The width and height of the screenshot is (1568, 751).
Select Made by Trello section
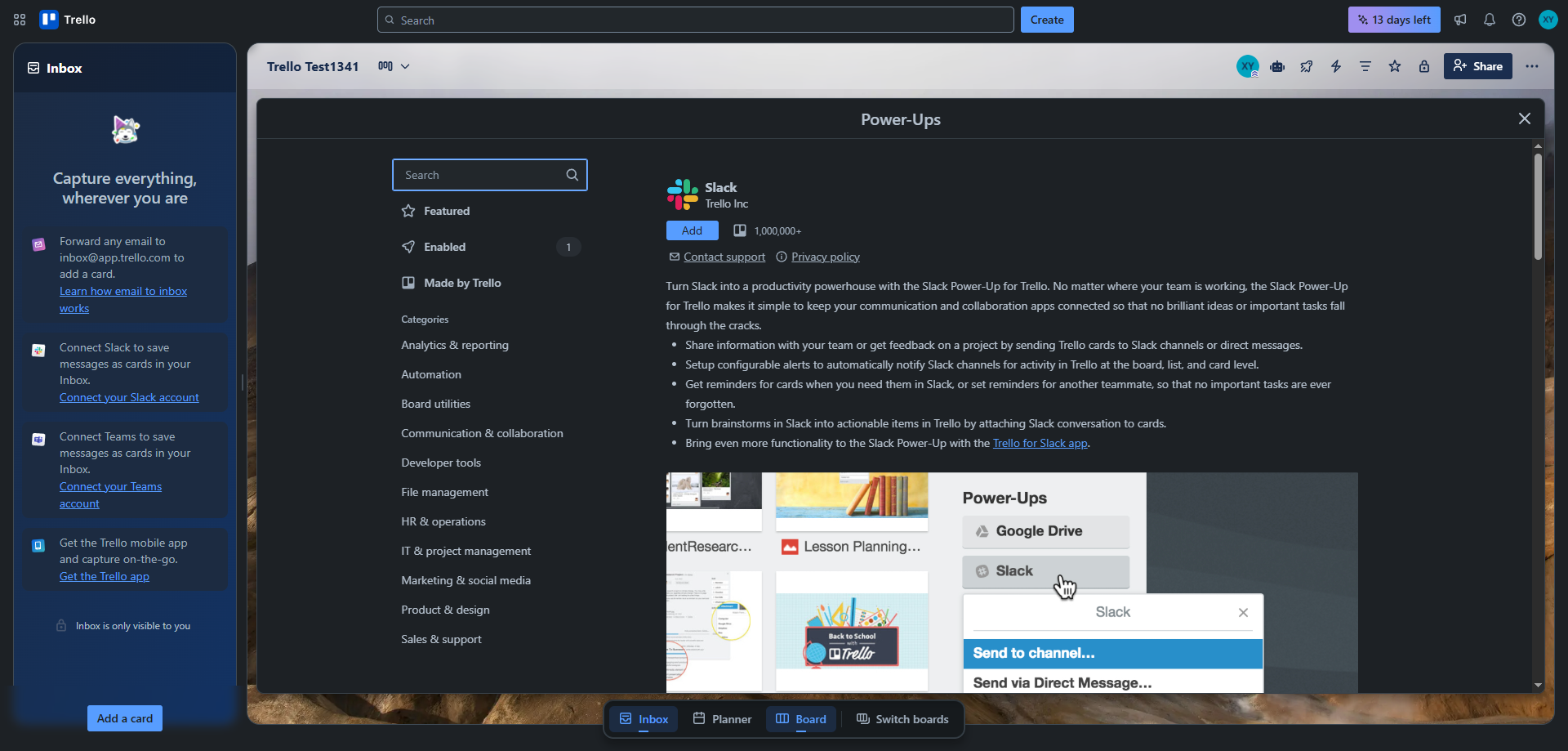tap(490, 283)
